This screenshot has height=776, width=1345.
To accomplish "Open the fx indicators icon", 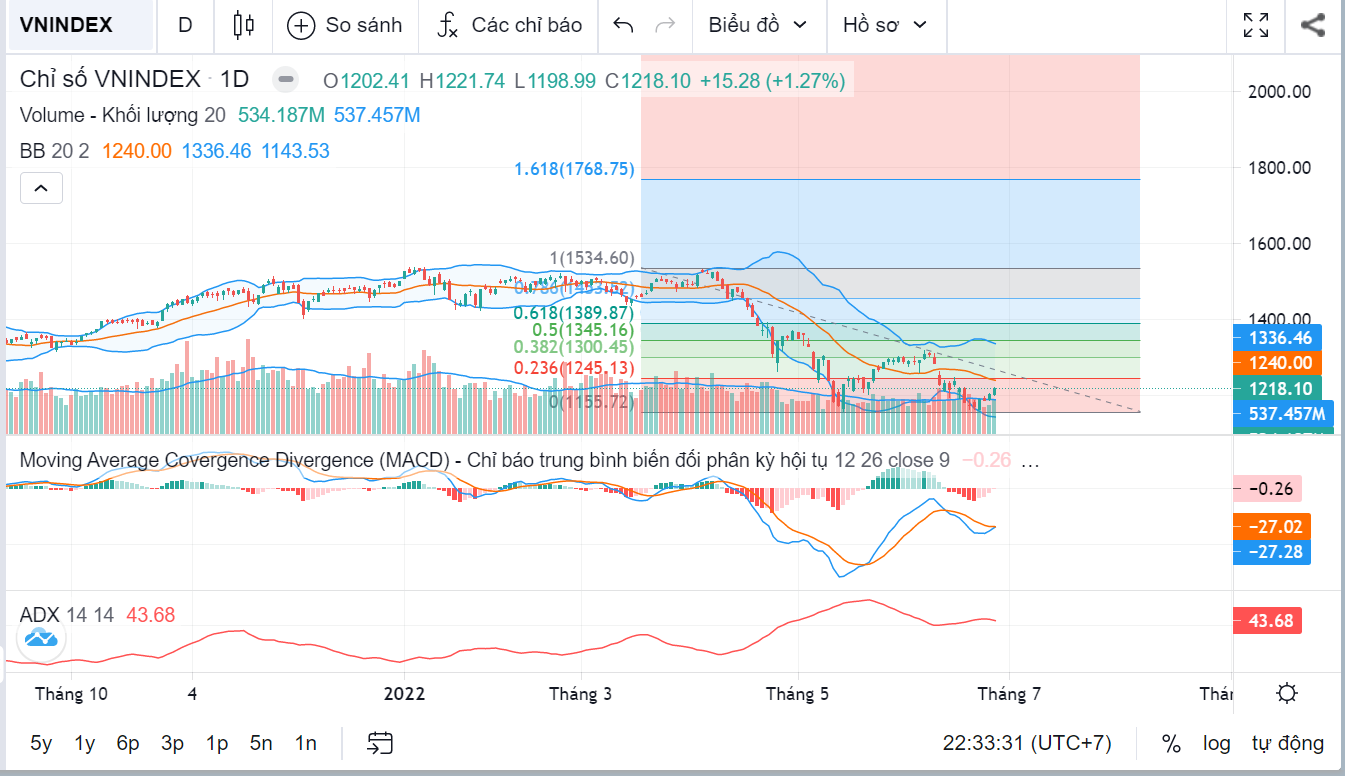I will click(447, 26).
